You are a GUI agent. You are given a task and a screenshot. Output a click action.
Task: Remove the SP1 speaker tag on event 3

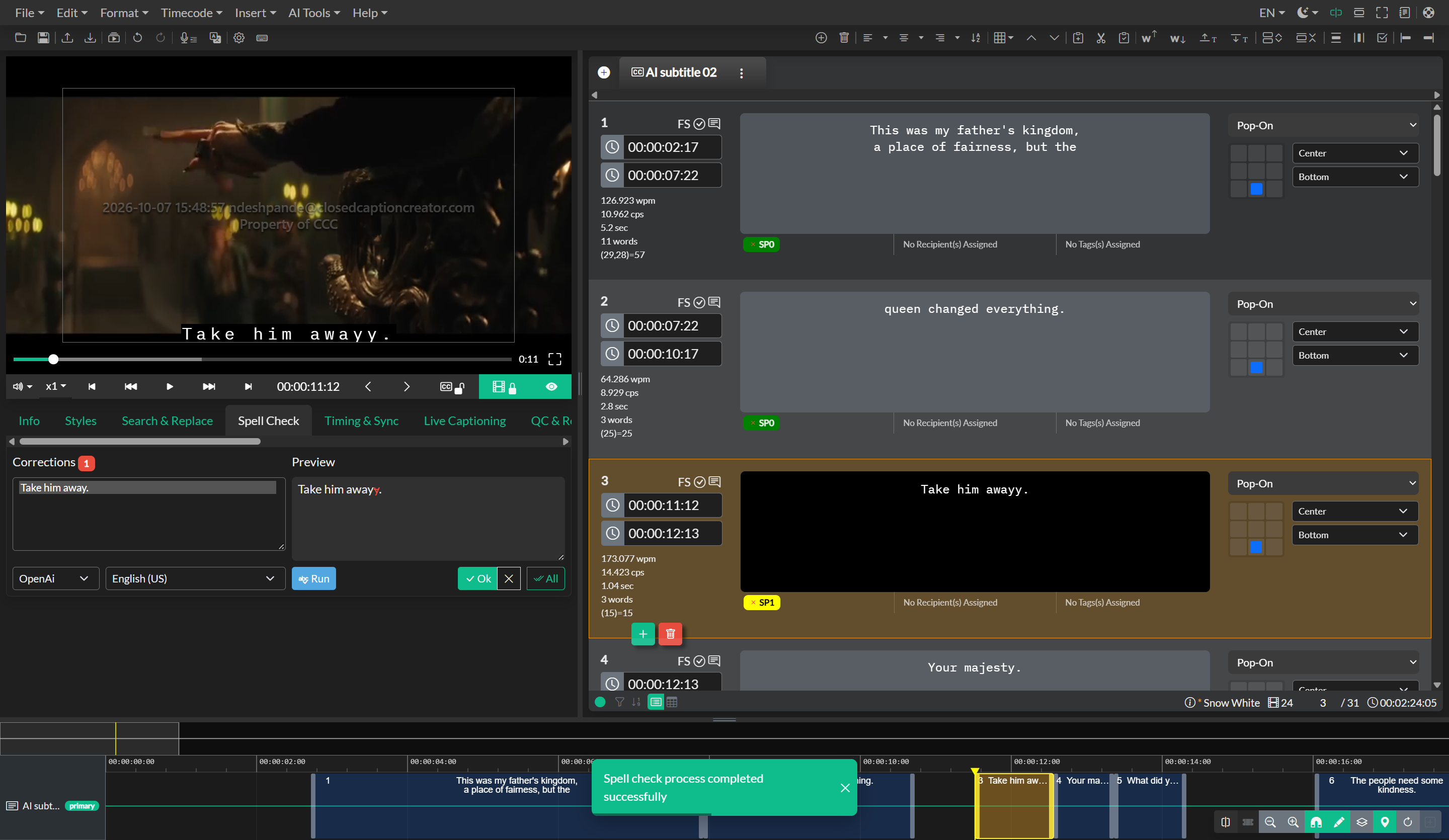coord(753,603)
